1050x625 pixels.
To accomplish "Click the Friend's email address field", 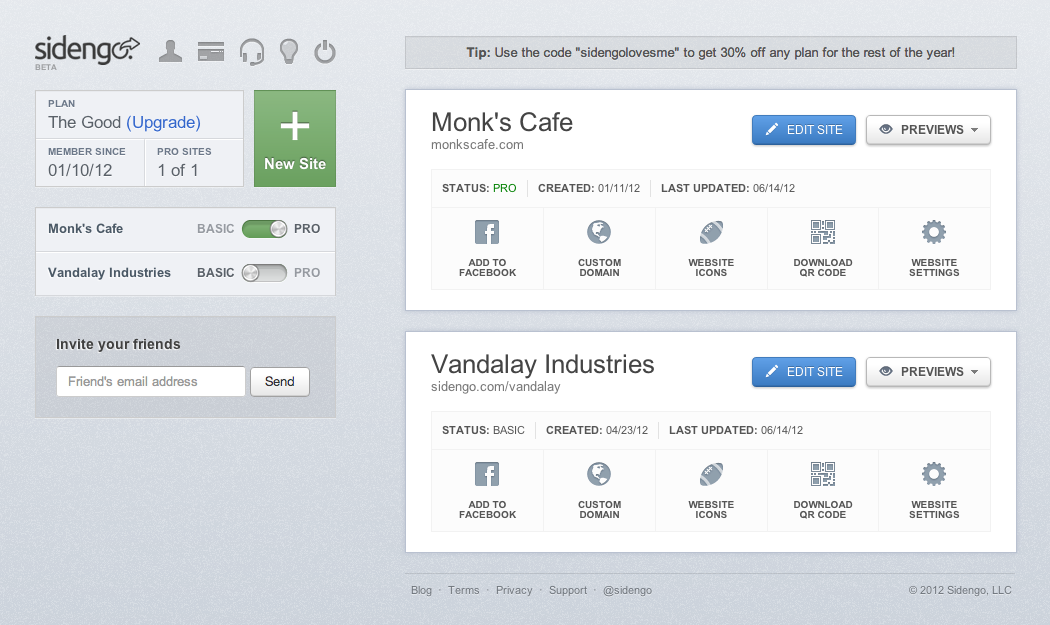I will pos(150,381).
